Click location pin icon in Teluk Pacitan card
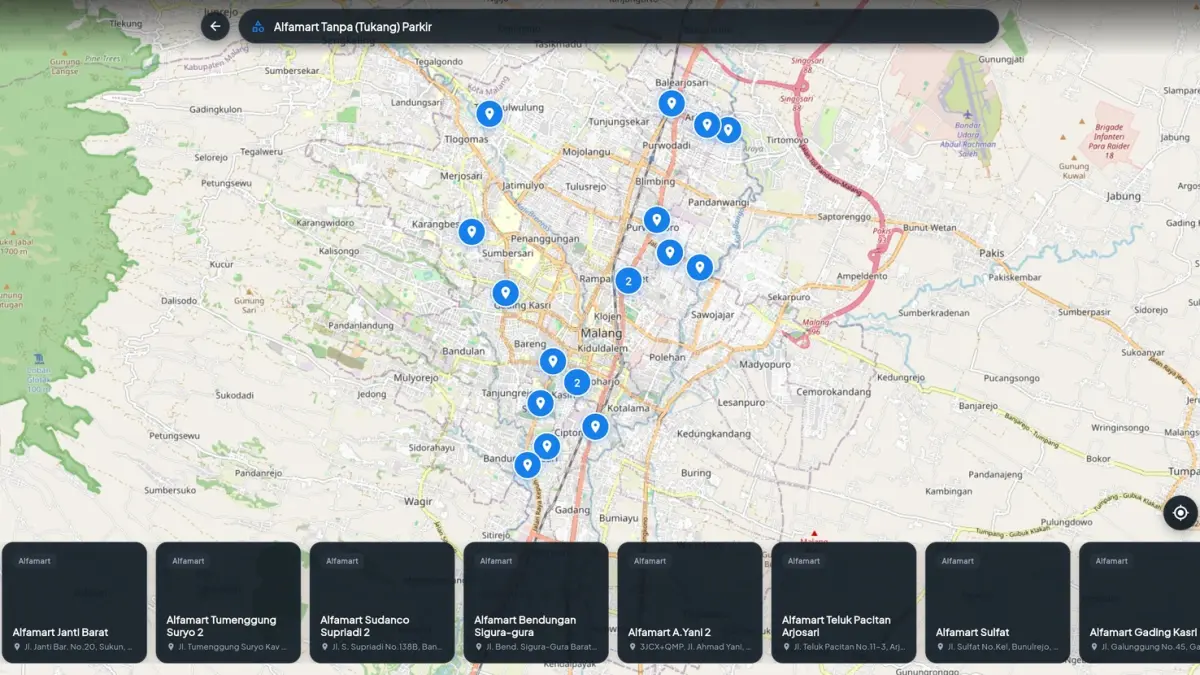Screen dimensions: 1200x675 [787, 647]
